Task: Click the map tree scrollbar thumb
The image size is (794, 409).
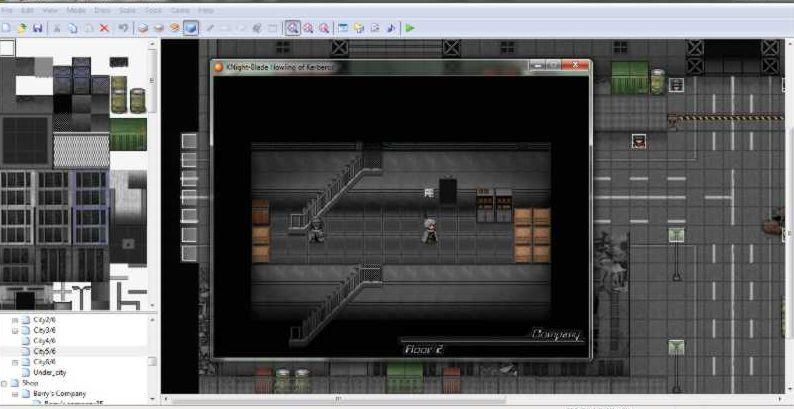Action: [152, 361]
